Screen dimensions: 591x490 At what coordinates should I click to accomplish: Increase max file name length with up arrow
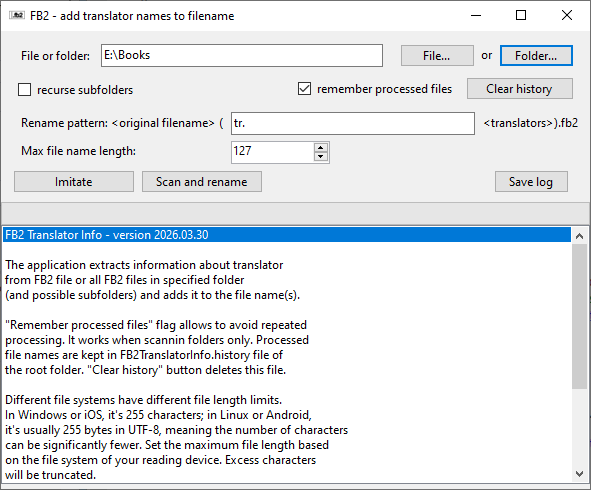click(321, 148)
